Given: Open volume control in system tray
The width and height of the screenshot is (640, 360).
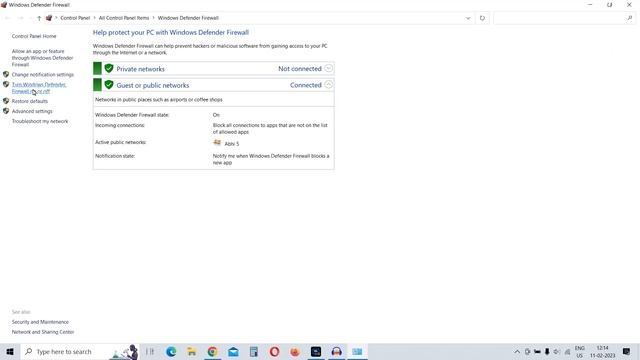Looking at the screenshot, I should point(557,351).
